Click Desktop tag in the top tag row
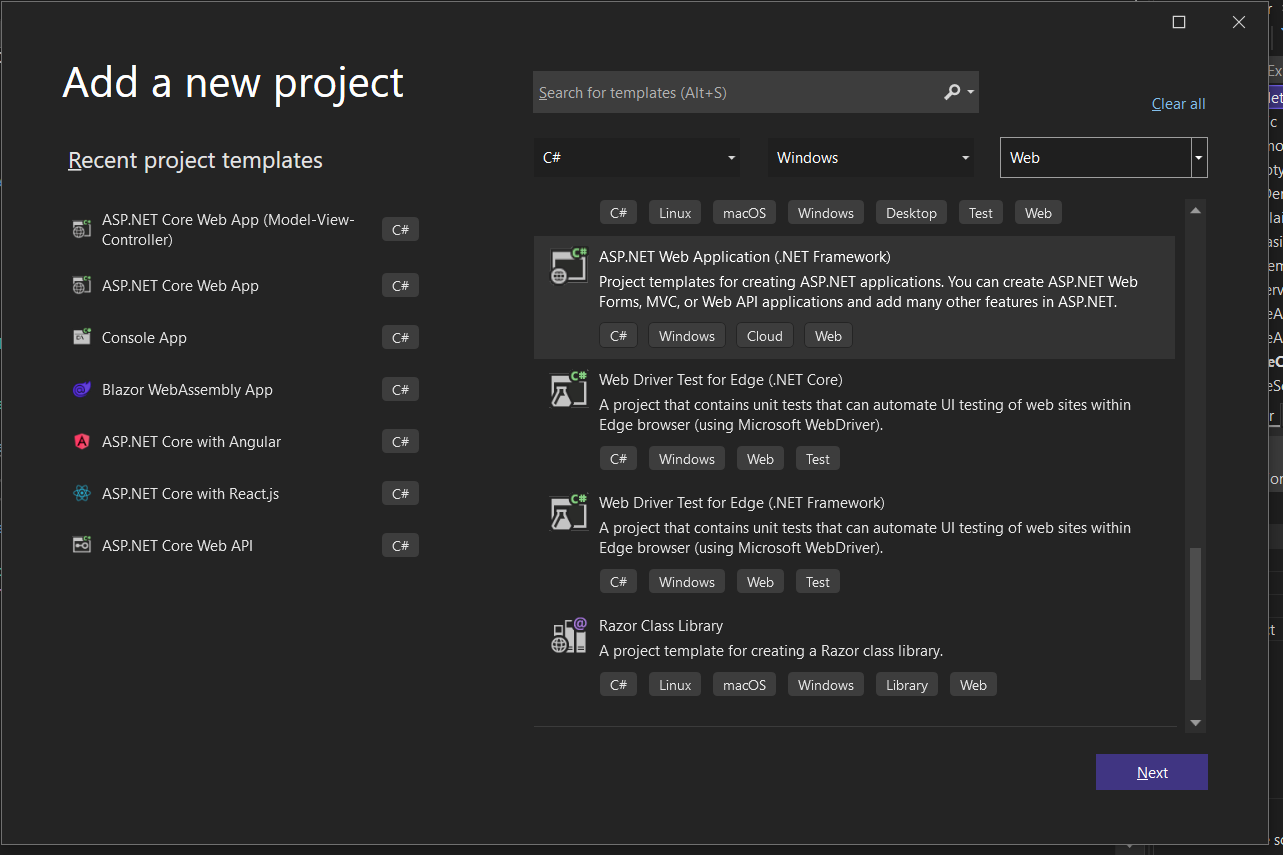The width and height of the screenshot is (1283, 855). click(911, 213)
